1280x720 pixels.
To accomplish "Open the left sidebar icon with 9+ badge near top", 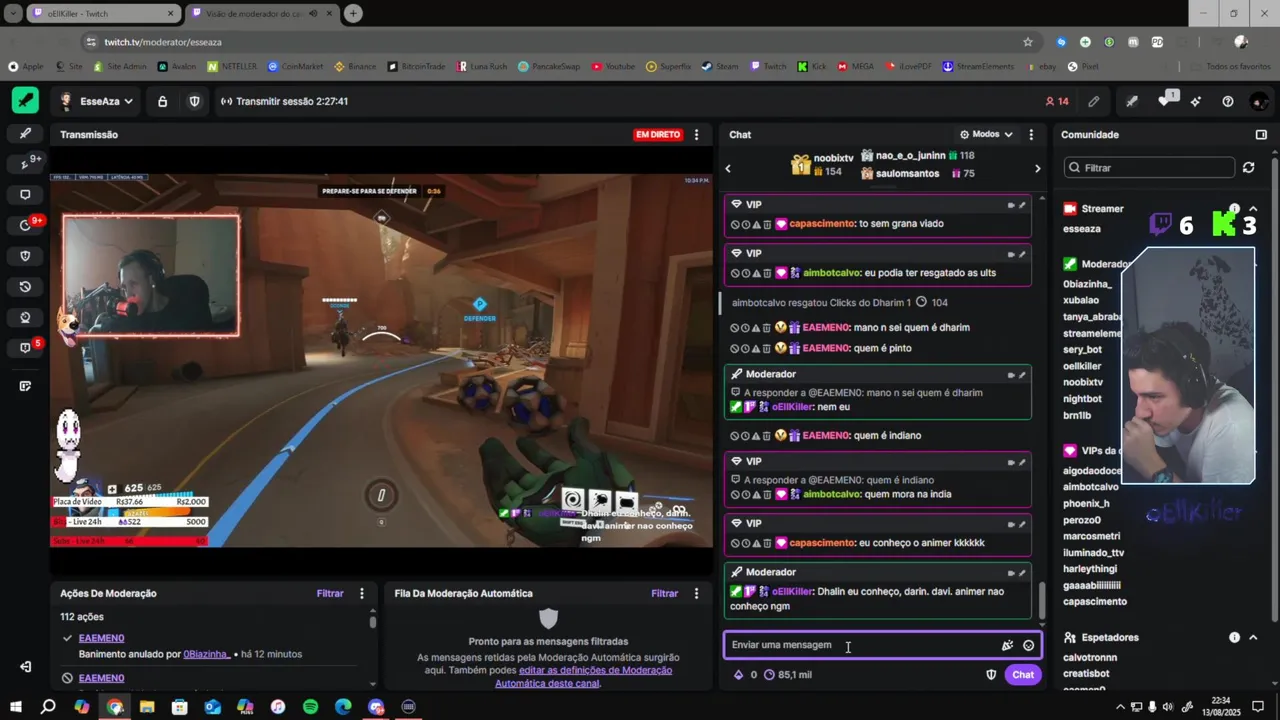I will click(26, 163).
